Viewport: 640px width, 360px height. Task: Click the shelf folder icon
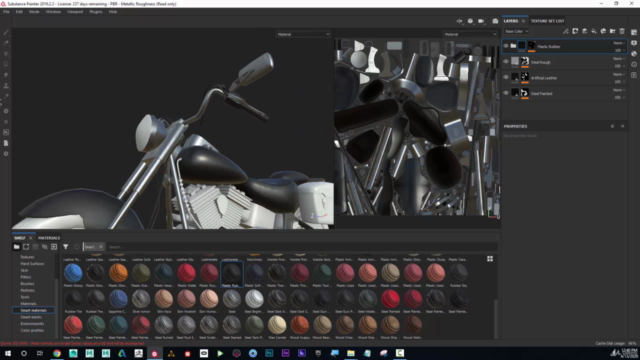point(16,247)
